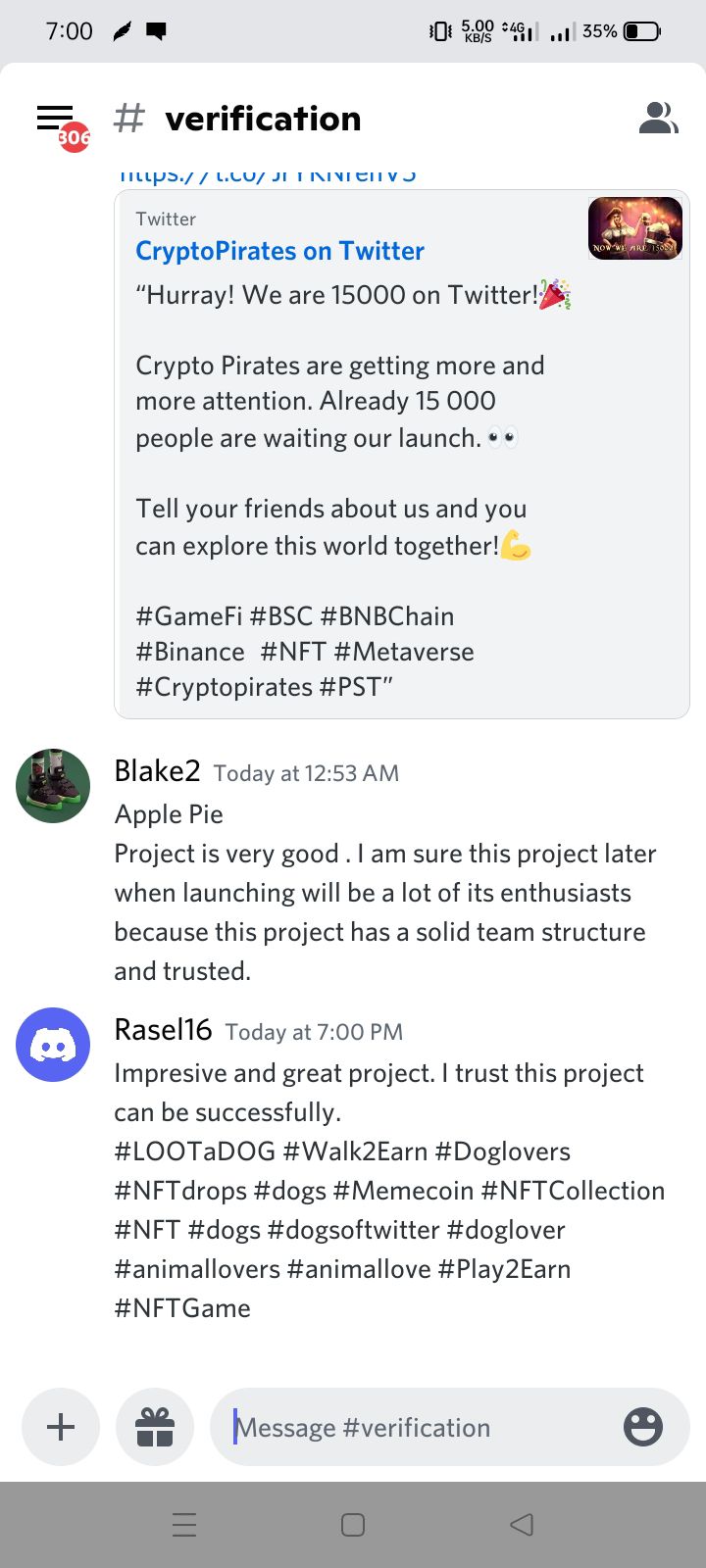Viewport: 706px width, 1568px height.
Task: Show the members list icon
Action: [x=658, y=119]
